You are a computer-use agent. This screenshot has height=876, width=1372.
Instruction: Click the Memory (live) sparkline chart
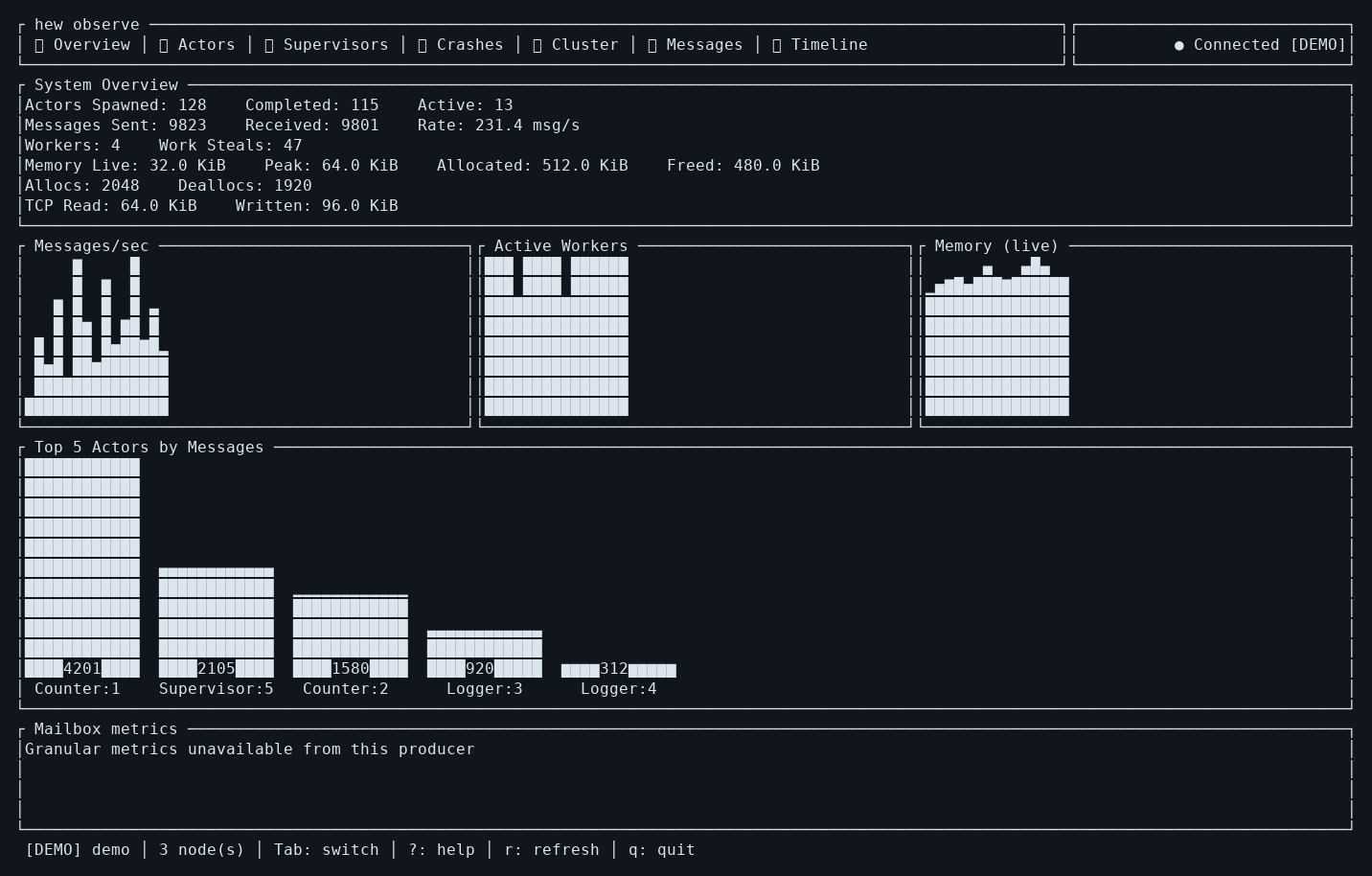(997, 336)
